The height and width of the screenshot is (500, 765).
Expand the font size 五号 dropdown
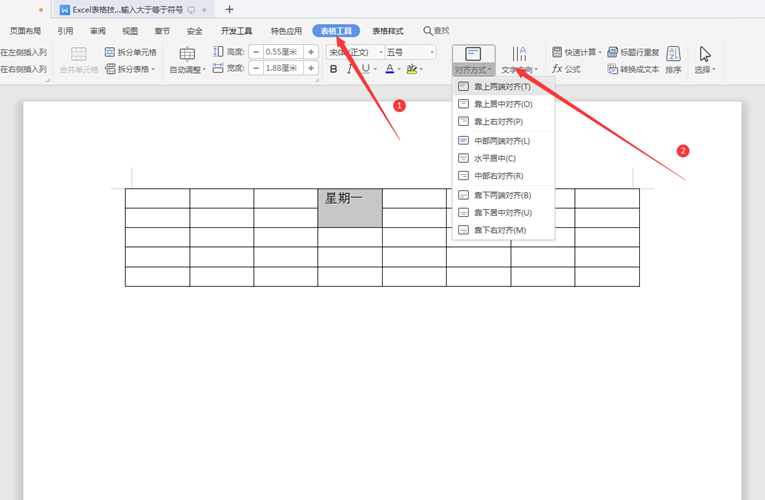[431, 52]
